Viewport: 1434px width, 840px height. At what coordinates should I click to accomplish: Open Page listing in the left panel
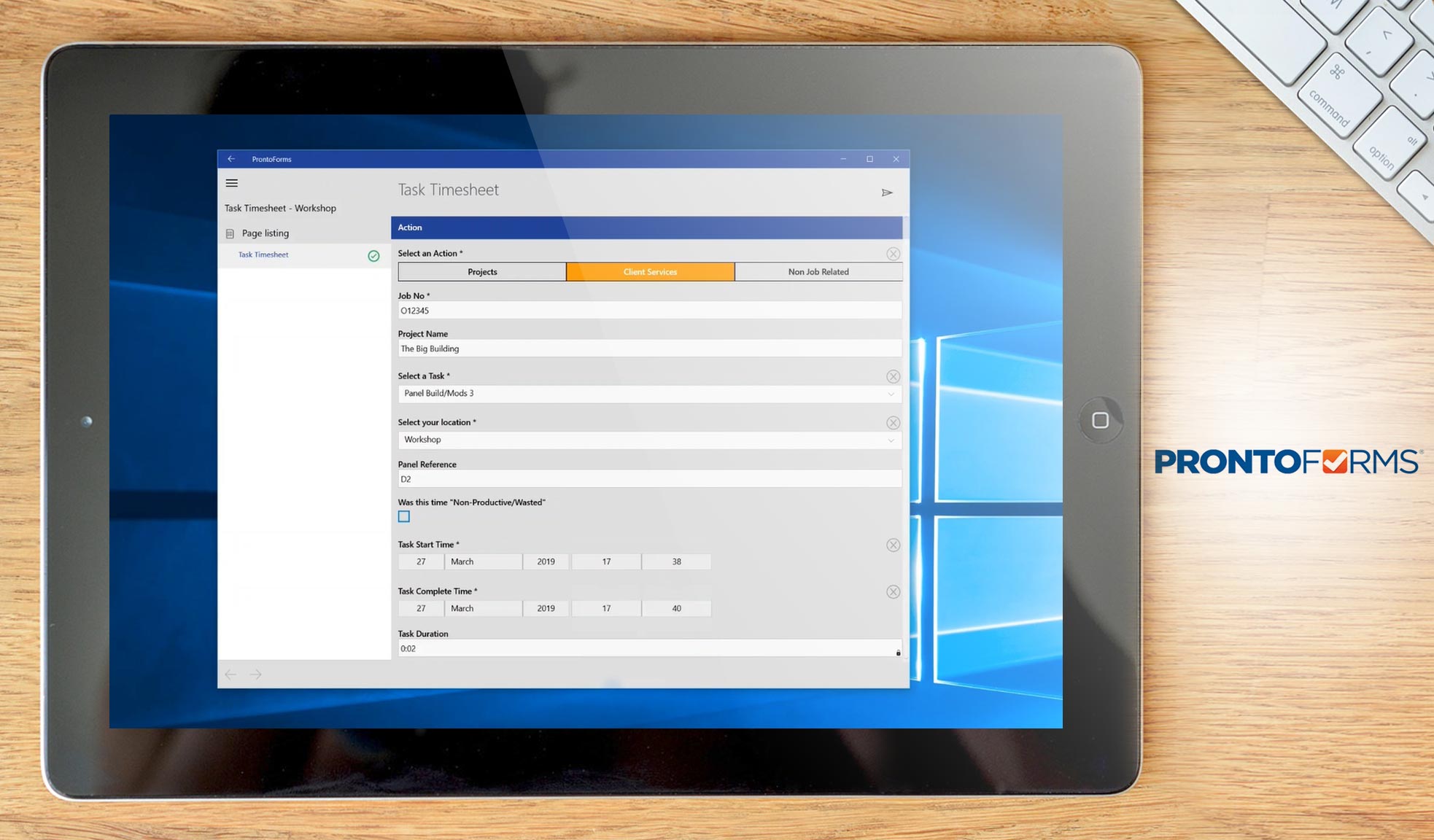[x=265, y=233]
